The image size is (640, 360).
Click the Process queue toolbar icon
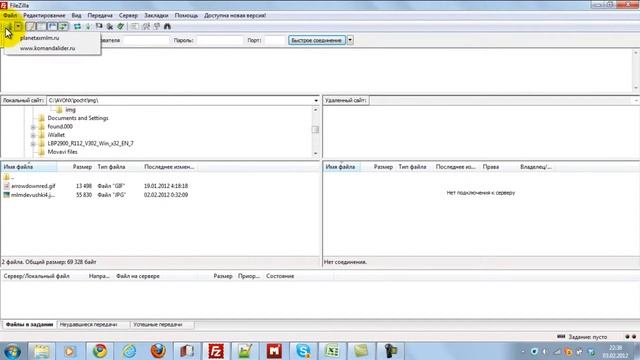point(88,27)
